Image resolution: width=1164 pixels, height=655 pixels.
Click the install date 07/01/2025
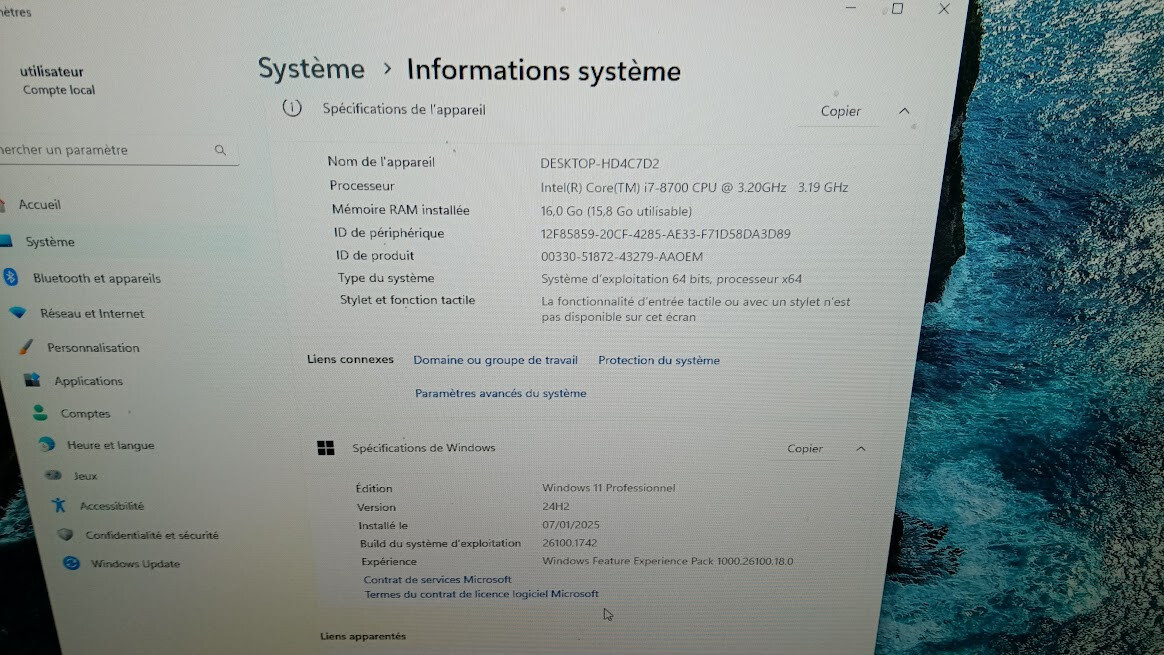coord(570,524)
